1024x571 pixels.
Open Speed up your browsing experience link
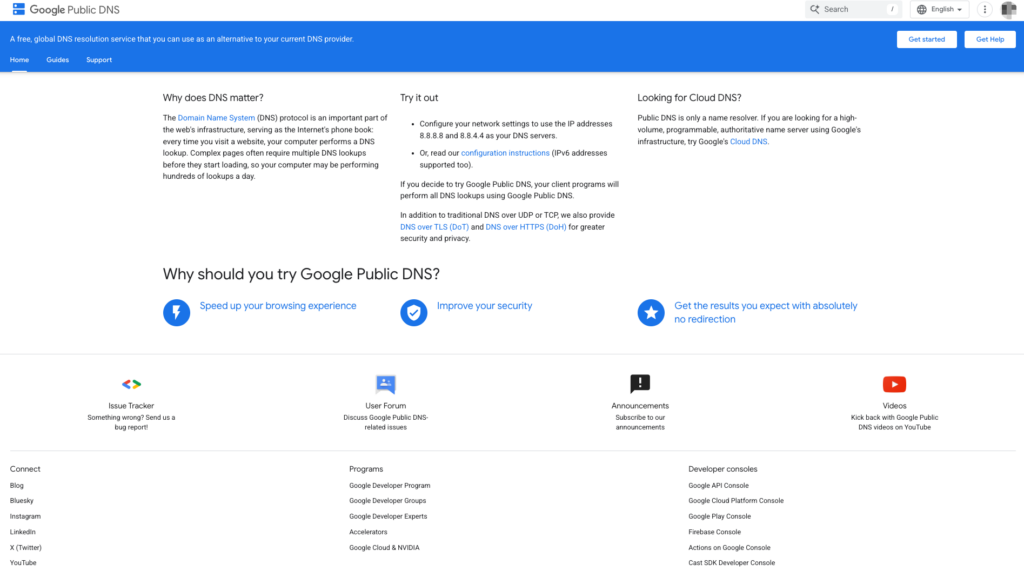(278, 306)
